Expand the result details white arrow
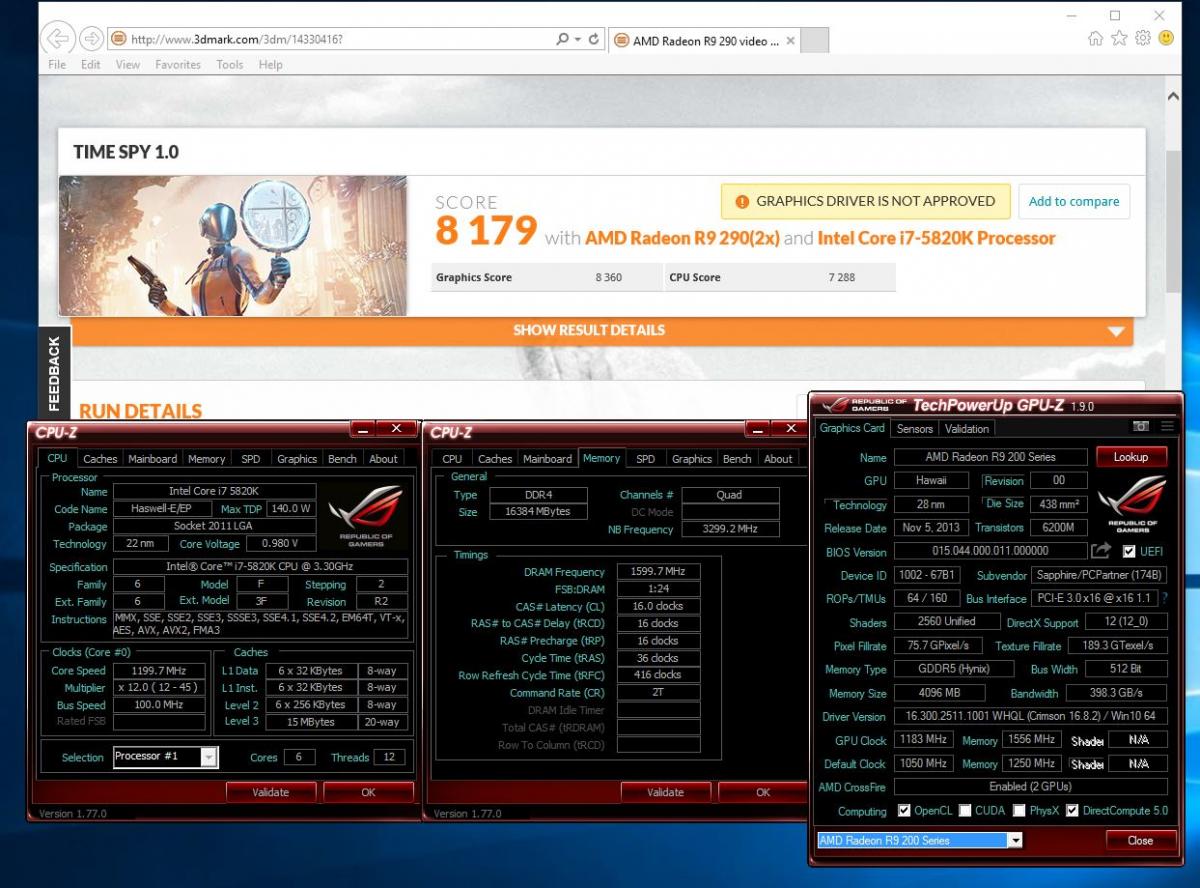Image resolution: width=1200 pixels, height=888 pixels. [1116, 331]
